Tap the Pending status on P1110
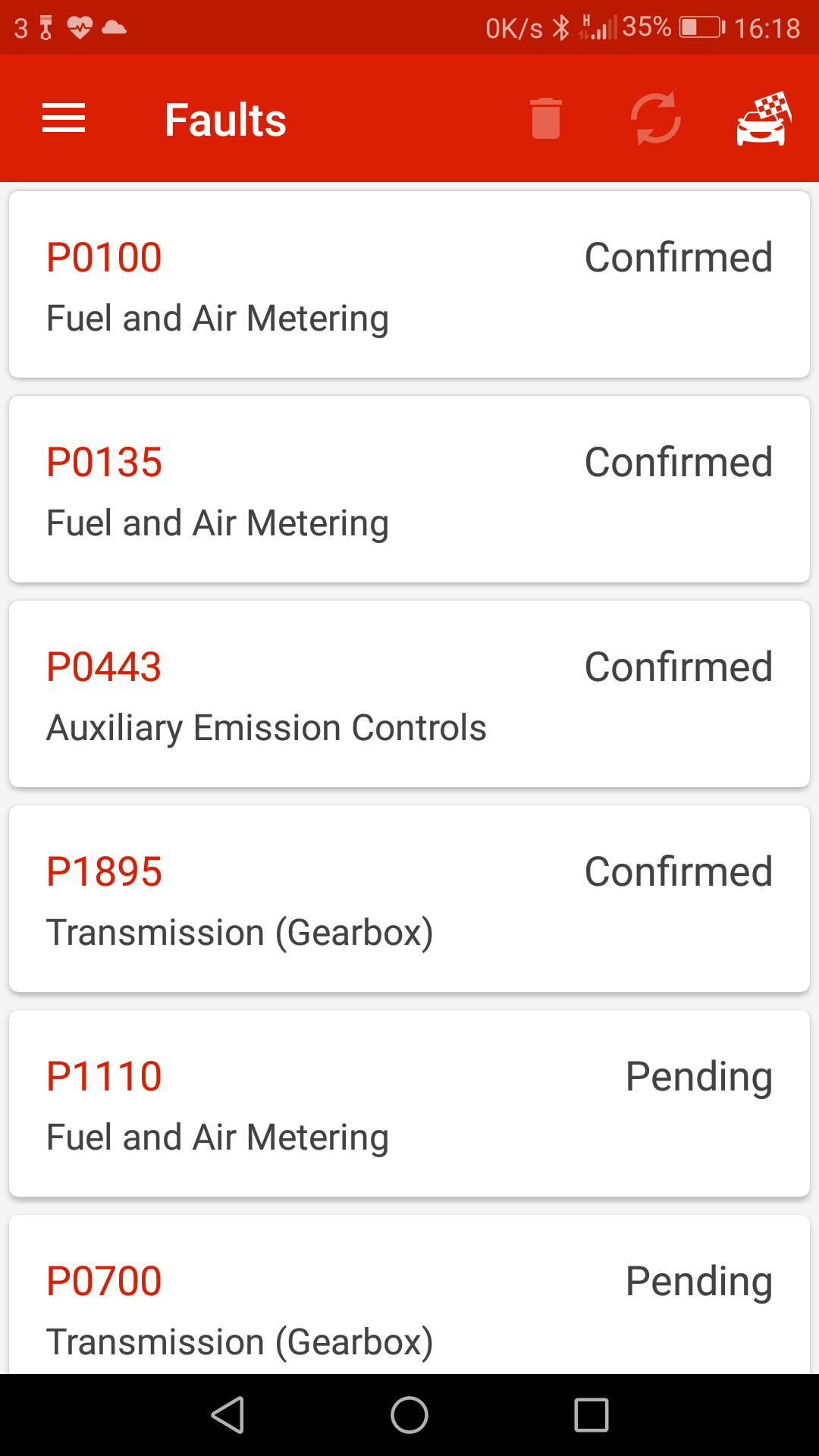 click(x=698, y=1077)
